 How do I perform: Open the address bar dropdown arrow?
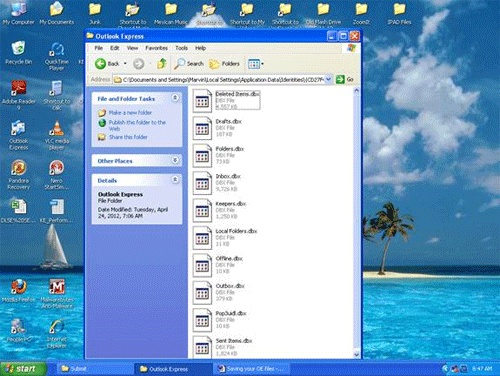tap(328, 79)
